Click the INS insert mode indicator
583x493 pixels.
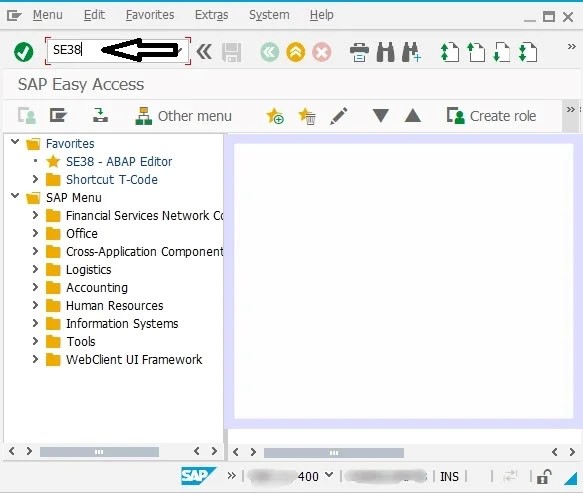(449, 476)
